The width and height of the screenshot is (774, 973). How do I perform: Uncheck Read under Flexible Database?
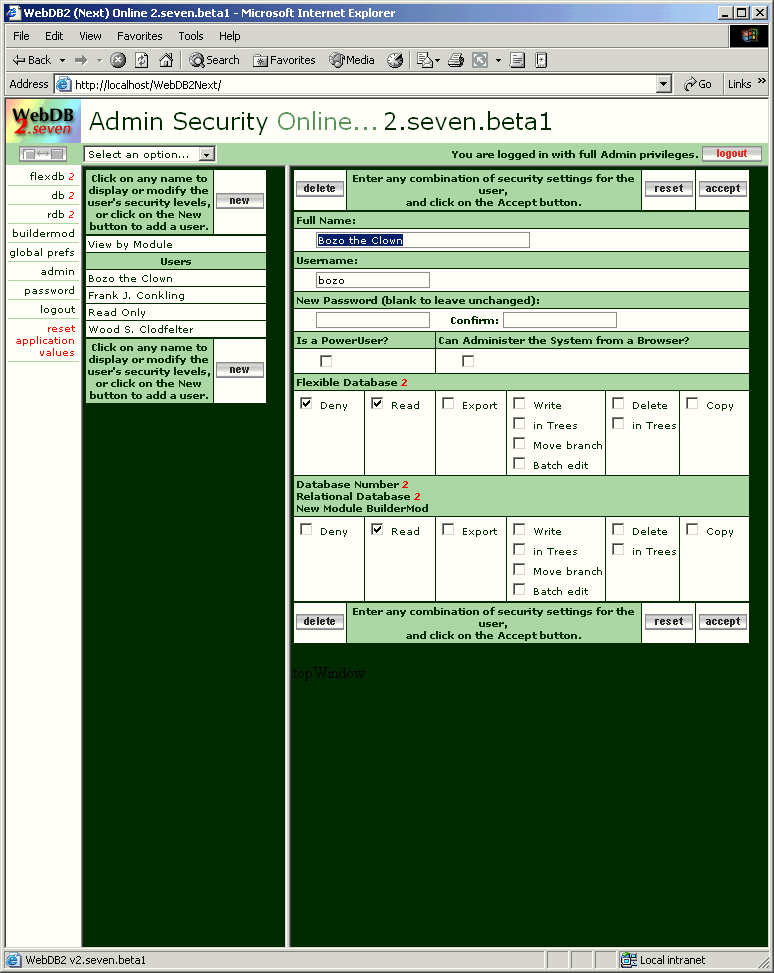(x=377, y=403)
